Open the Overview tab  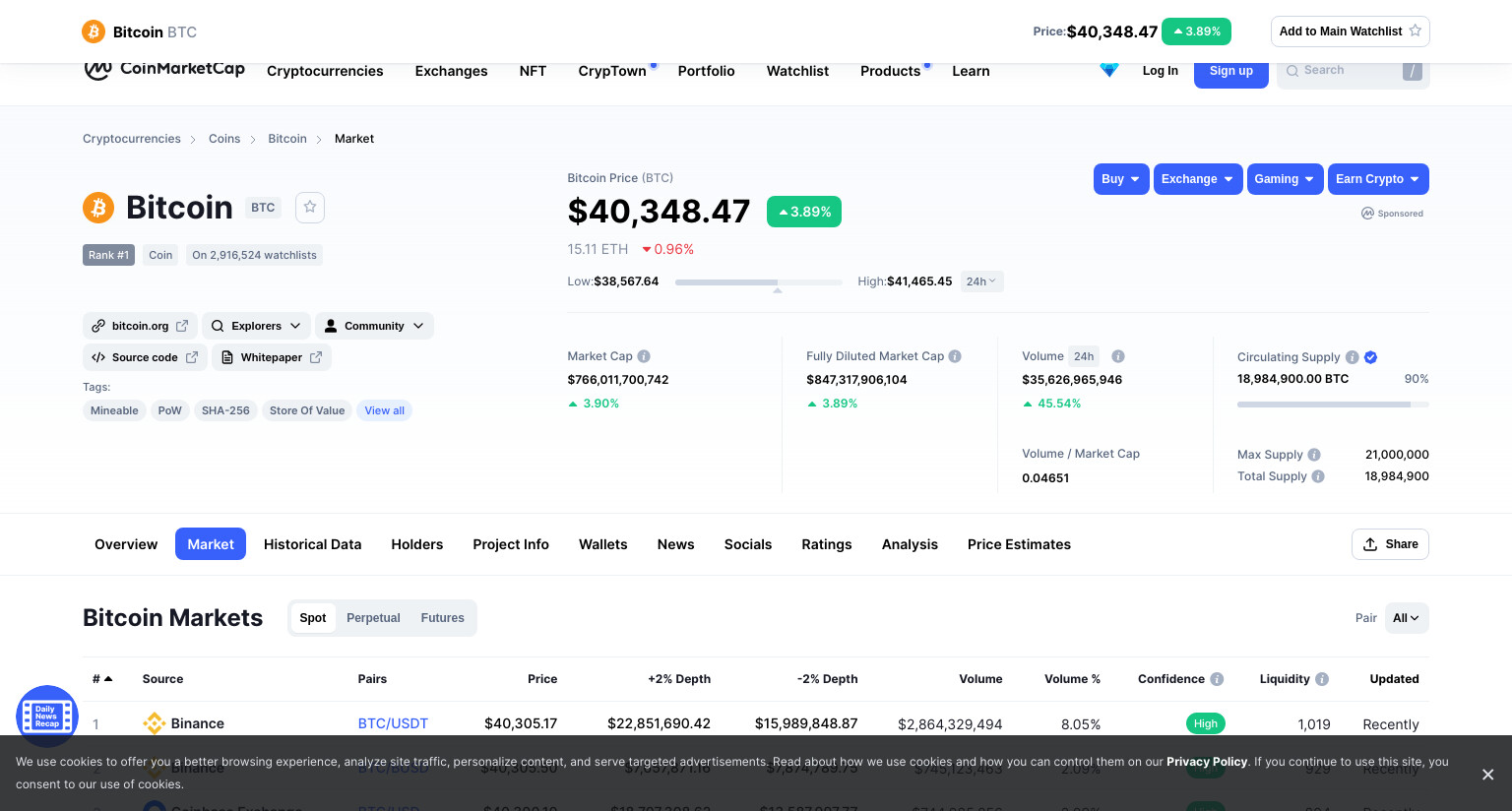click(126, 544)
